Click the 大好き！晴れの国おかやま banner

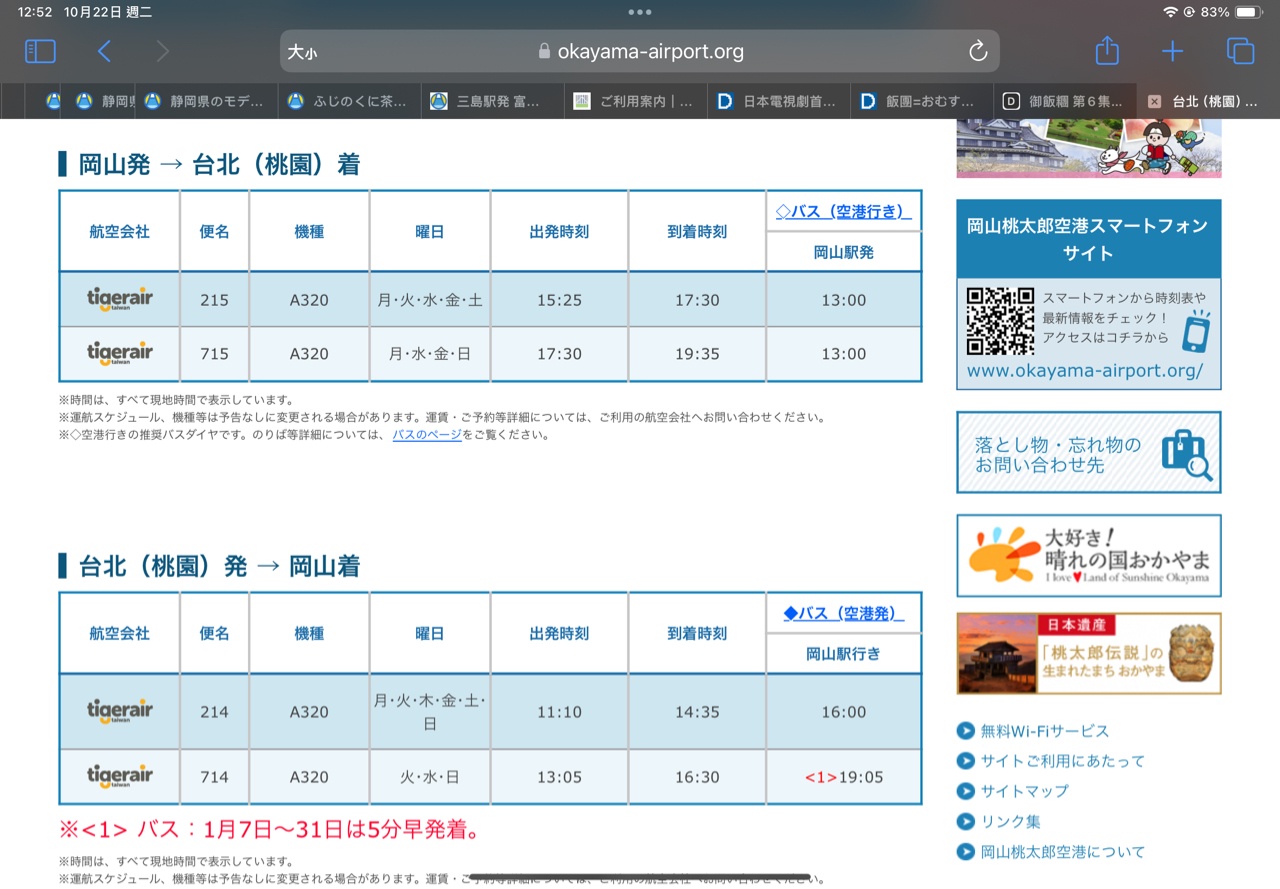click(1088, 555)
